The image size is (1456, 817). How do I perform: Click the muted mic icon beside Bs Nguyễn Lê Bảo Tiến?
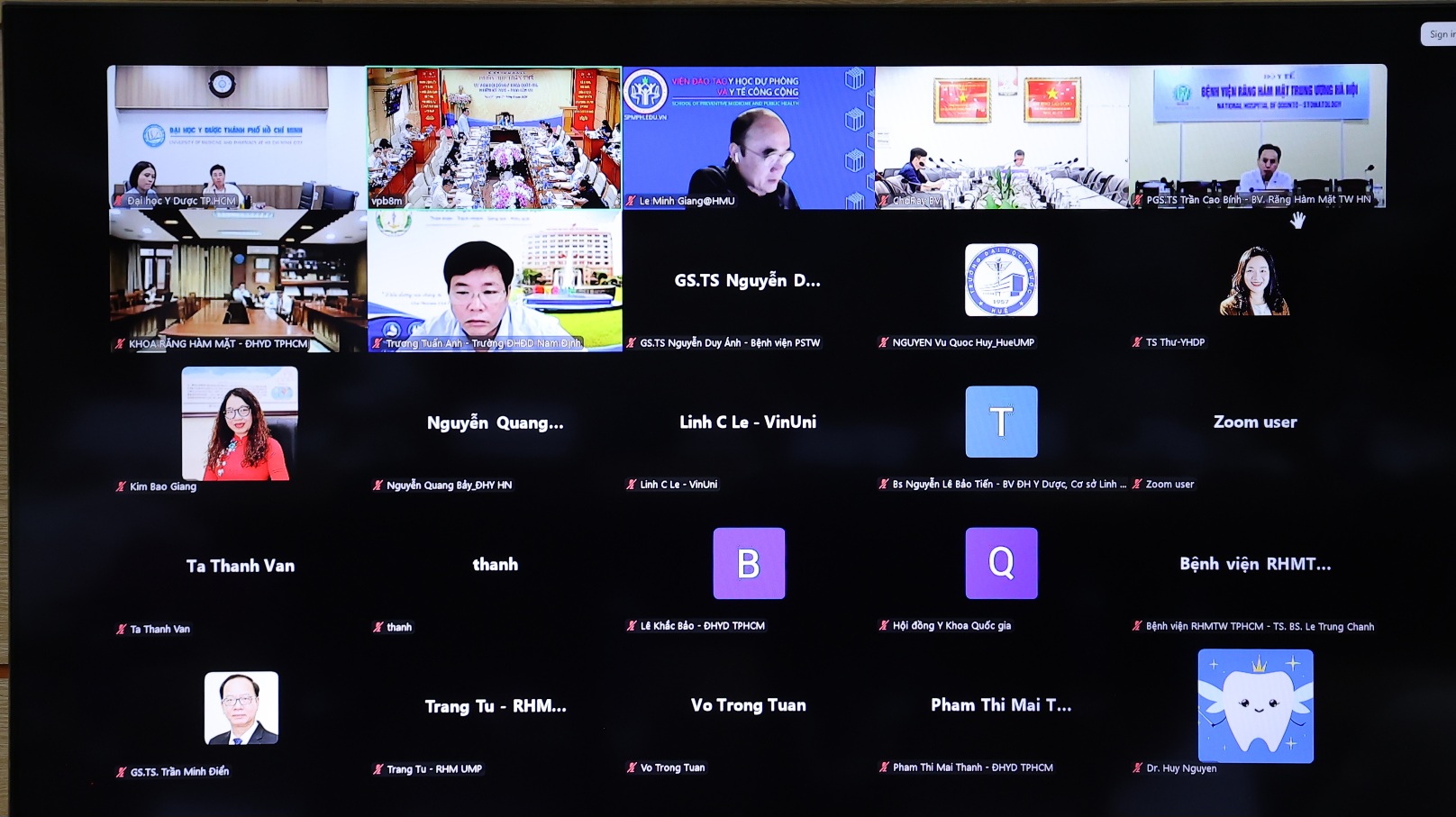pos(884,484)
